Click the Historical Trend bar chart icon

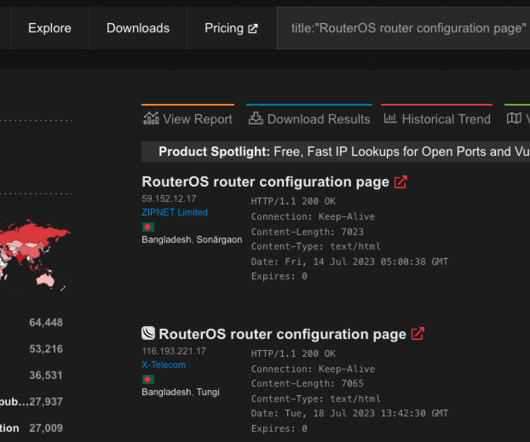click(x=390, y=118)
